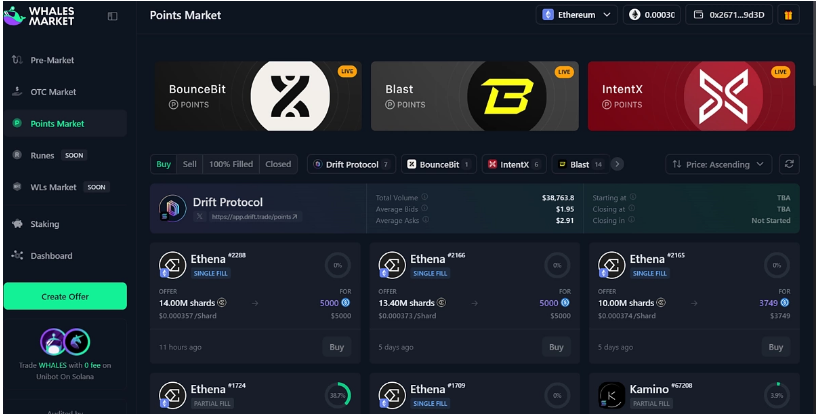This screenshot has height=415, width=817.
Task: Click the Dashboard sidebar icon
Action: [x=17, y=255]
